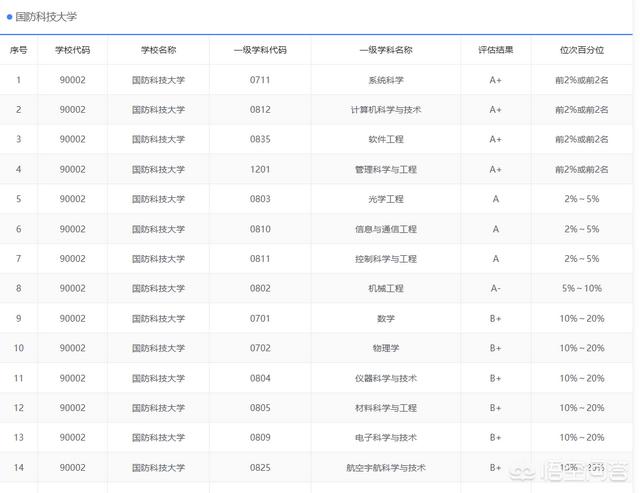Click discipline code 0812
Screen dimensions: 640x493
click(x=260, y=110)
